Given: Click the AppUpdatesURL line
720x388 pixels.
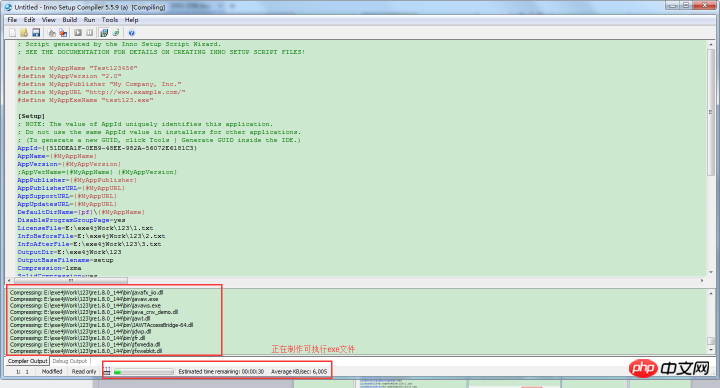Looking at the screenshot, I should [x=67, y=204].
